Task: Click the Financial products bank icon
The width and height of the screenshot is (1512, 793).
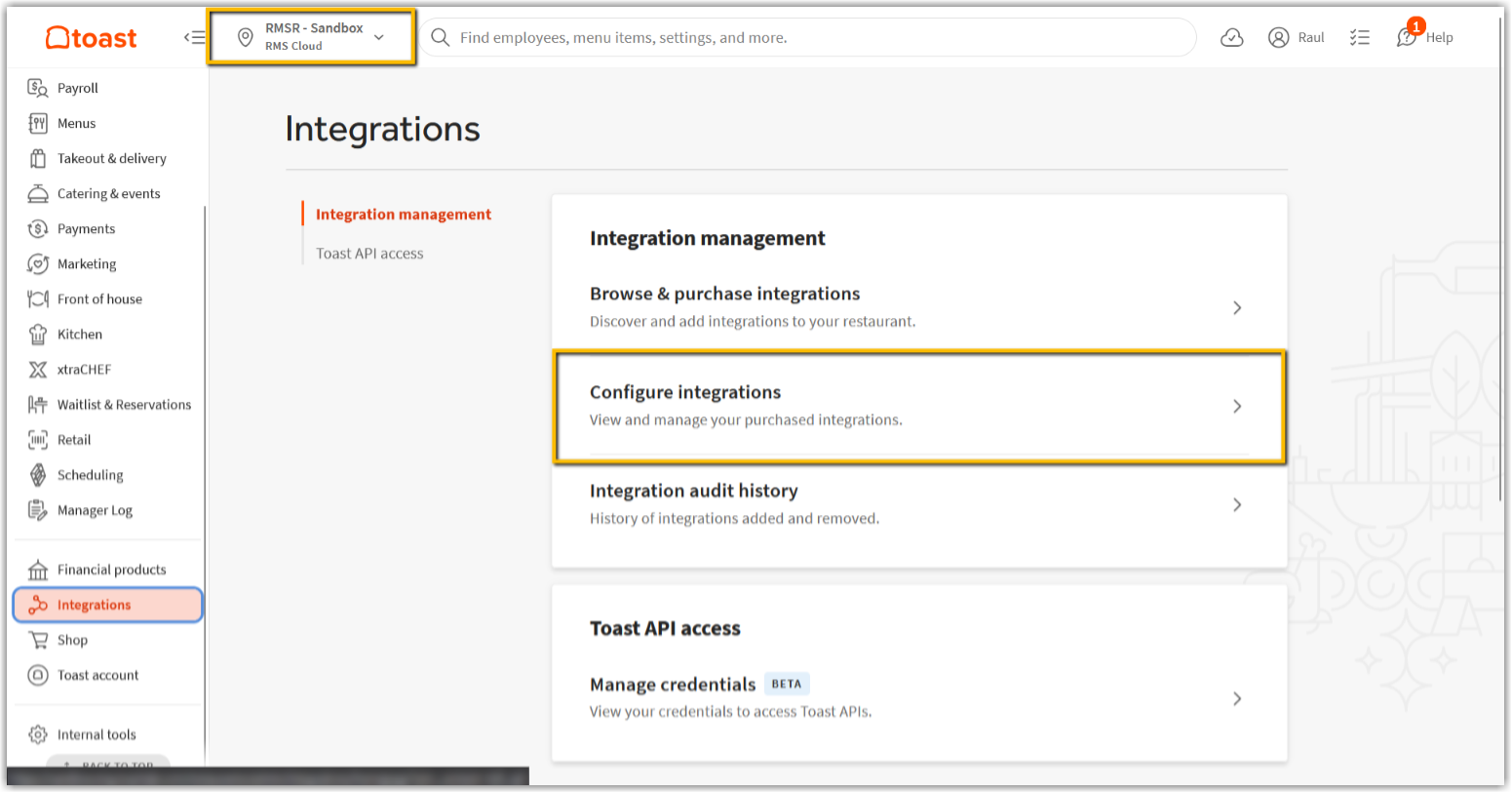Action: [38, 569]
